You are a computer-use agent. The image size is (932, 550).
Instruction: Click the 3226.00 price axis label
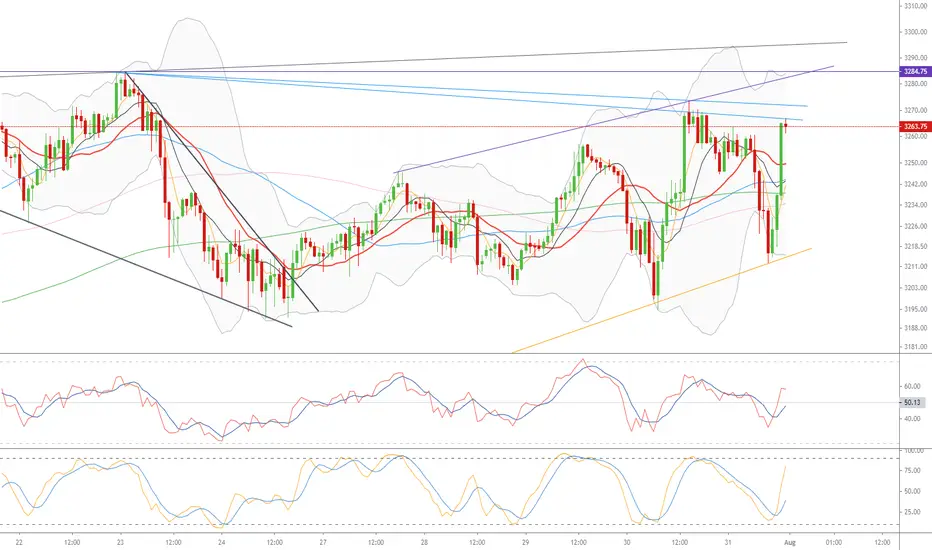pyautogui.click(x=915, y=226)
